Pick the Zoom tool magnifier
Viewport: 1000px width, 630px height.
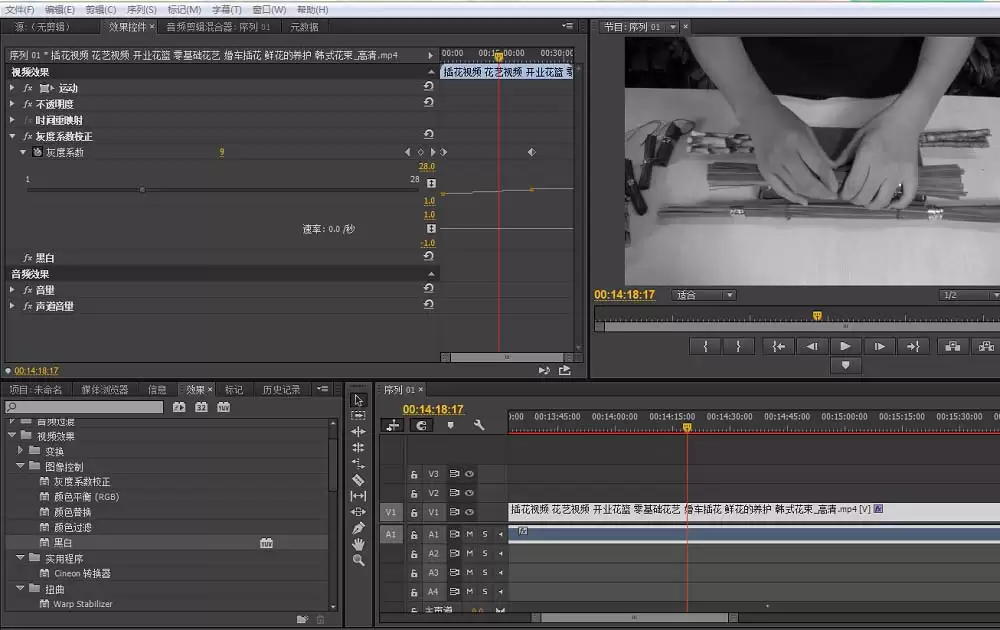coord(359,560)
